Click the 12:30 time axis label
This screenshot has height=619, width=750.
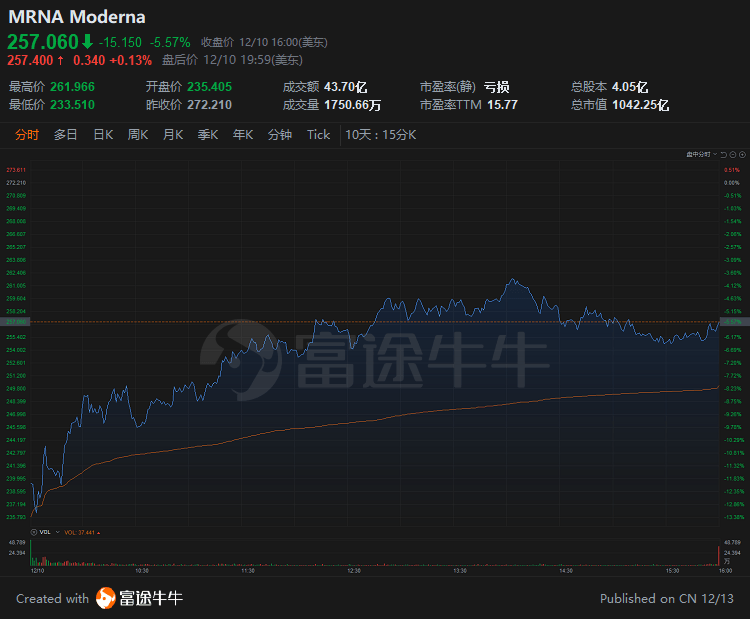pos(353,571)
